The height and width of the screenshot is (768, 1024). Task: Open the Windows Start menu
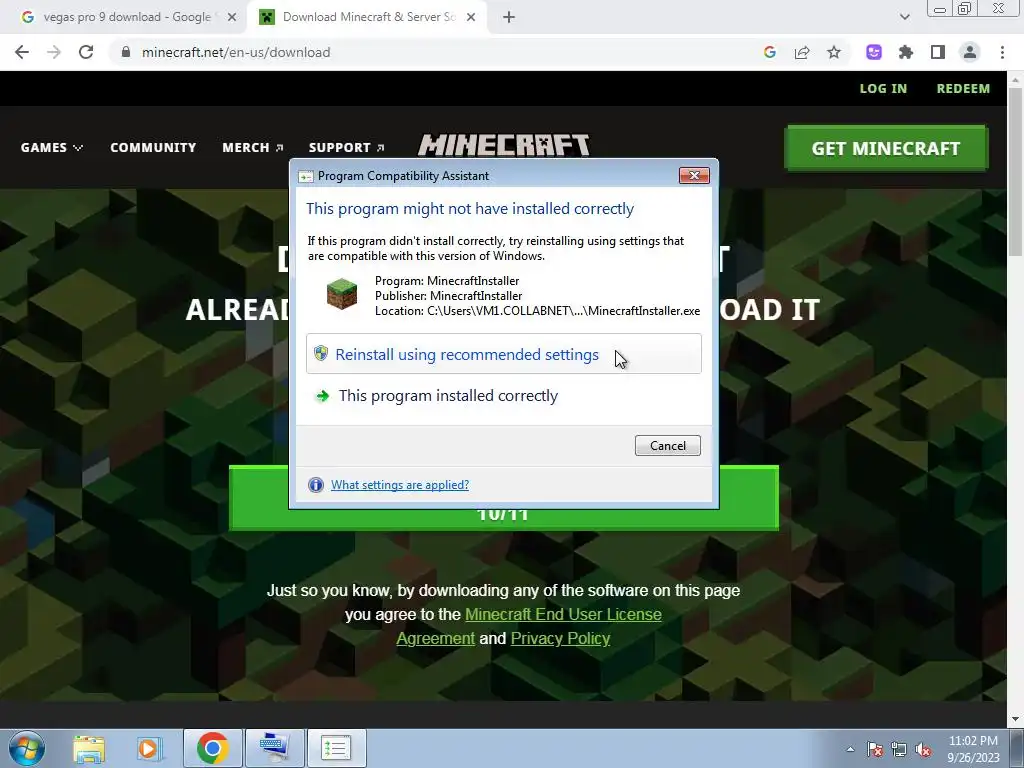coord(27,748)
